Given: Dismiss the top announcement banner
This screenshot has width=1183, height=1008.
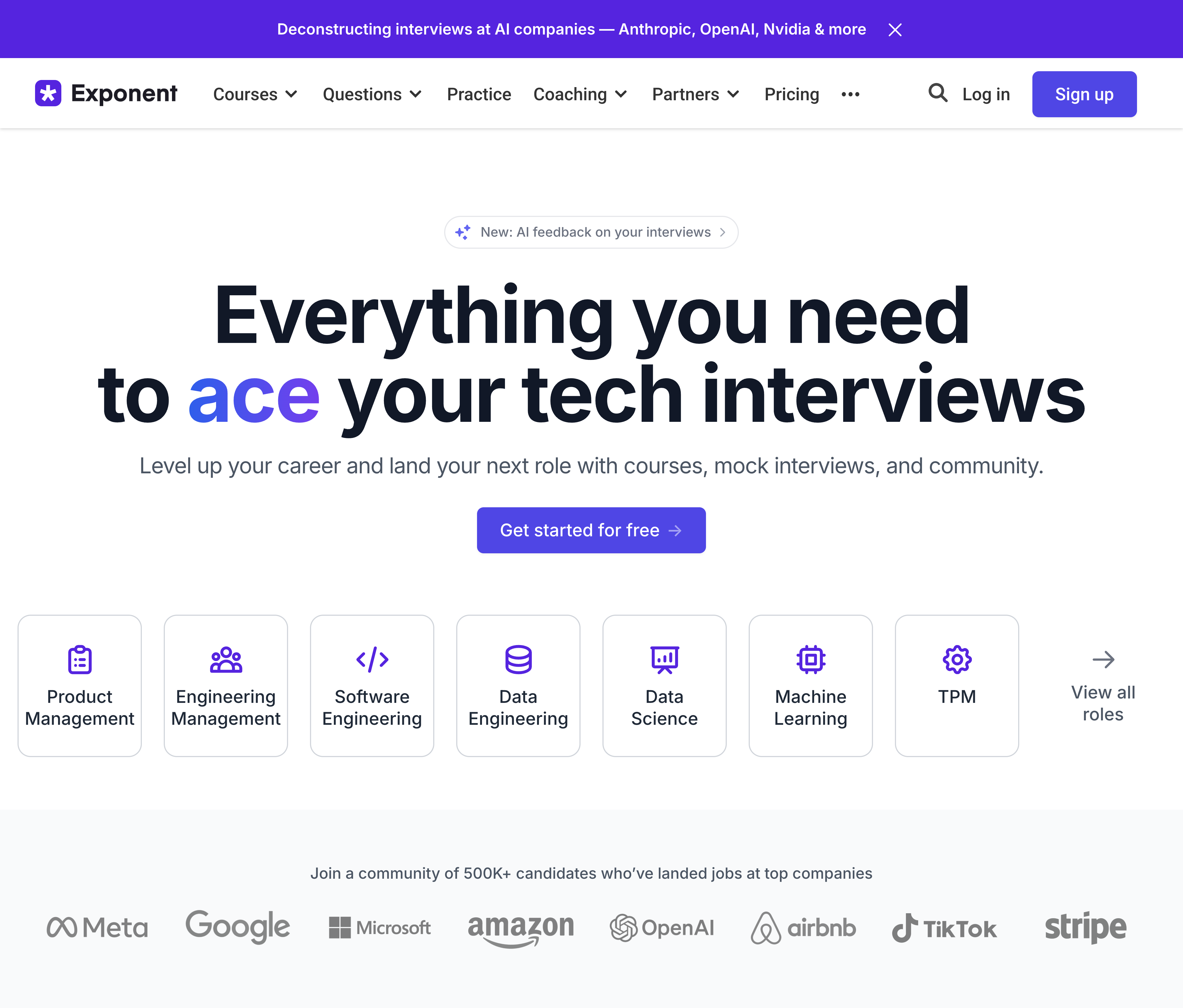Looking at the screenshot, I should (x=895, y=30).
